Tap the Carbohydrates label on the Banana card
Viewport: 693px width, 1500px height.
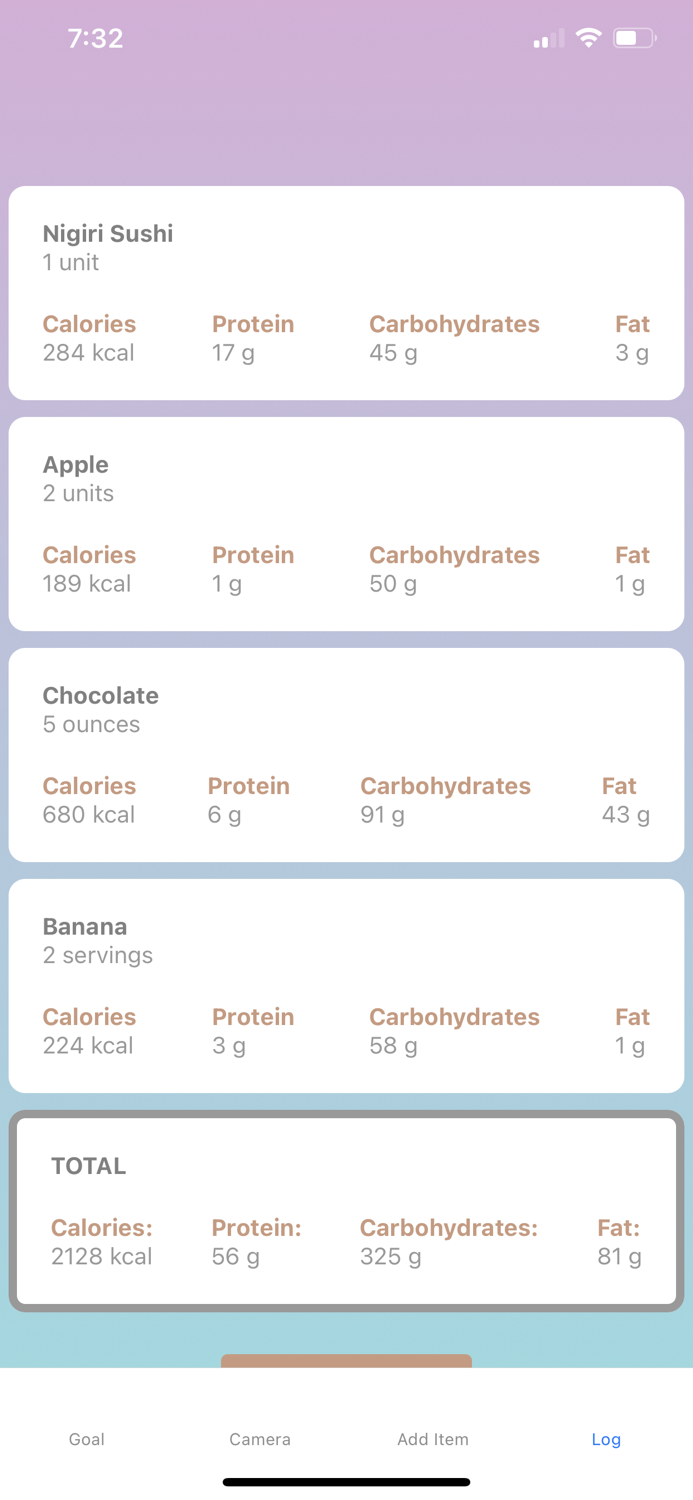454,1017
